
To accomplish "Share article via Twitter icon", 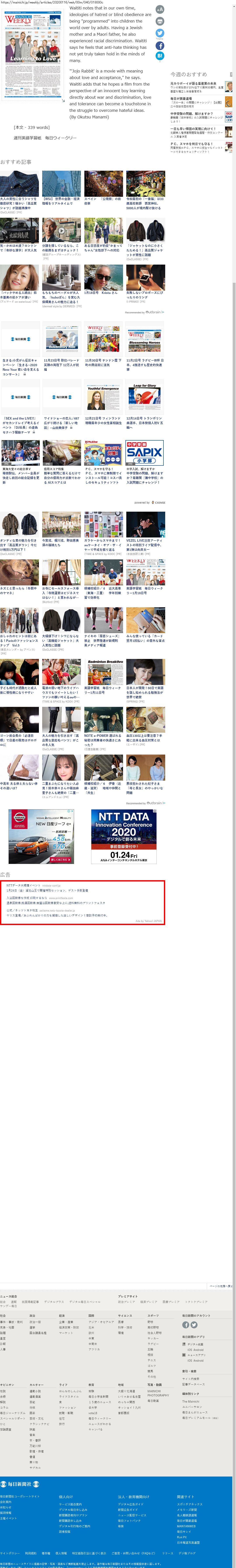I will (160, 33).
